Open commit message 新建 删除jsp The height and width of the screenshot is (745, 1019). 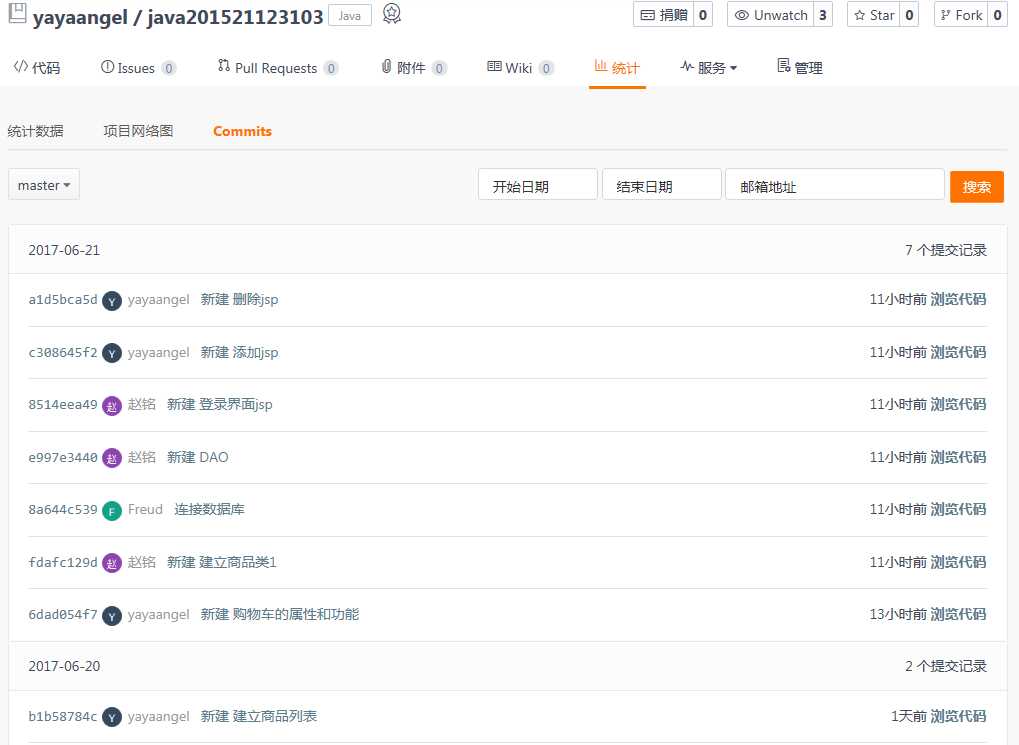click(239, 300)
